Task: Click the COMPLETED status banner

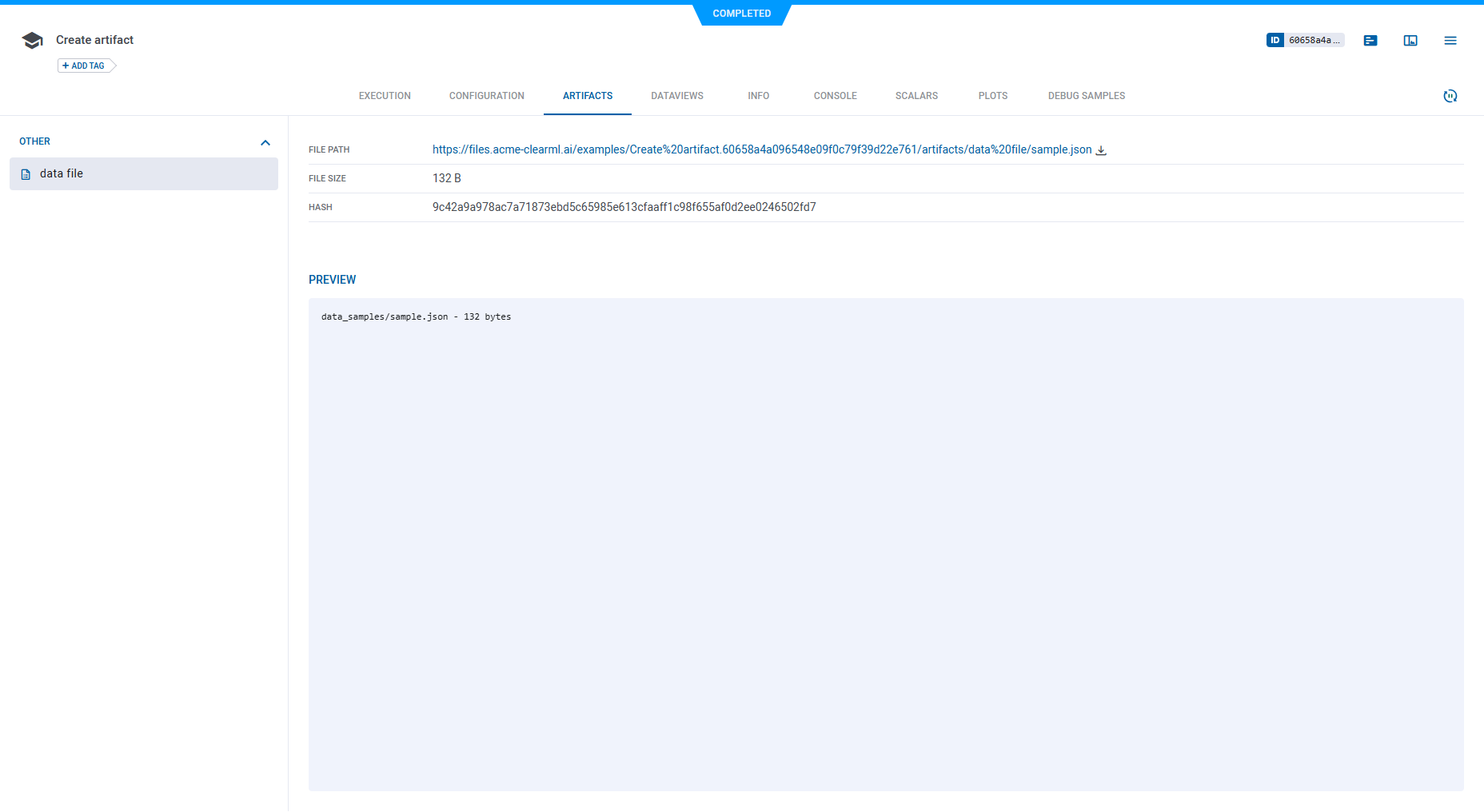Action: 742,13
